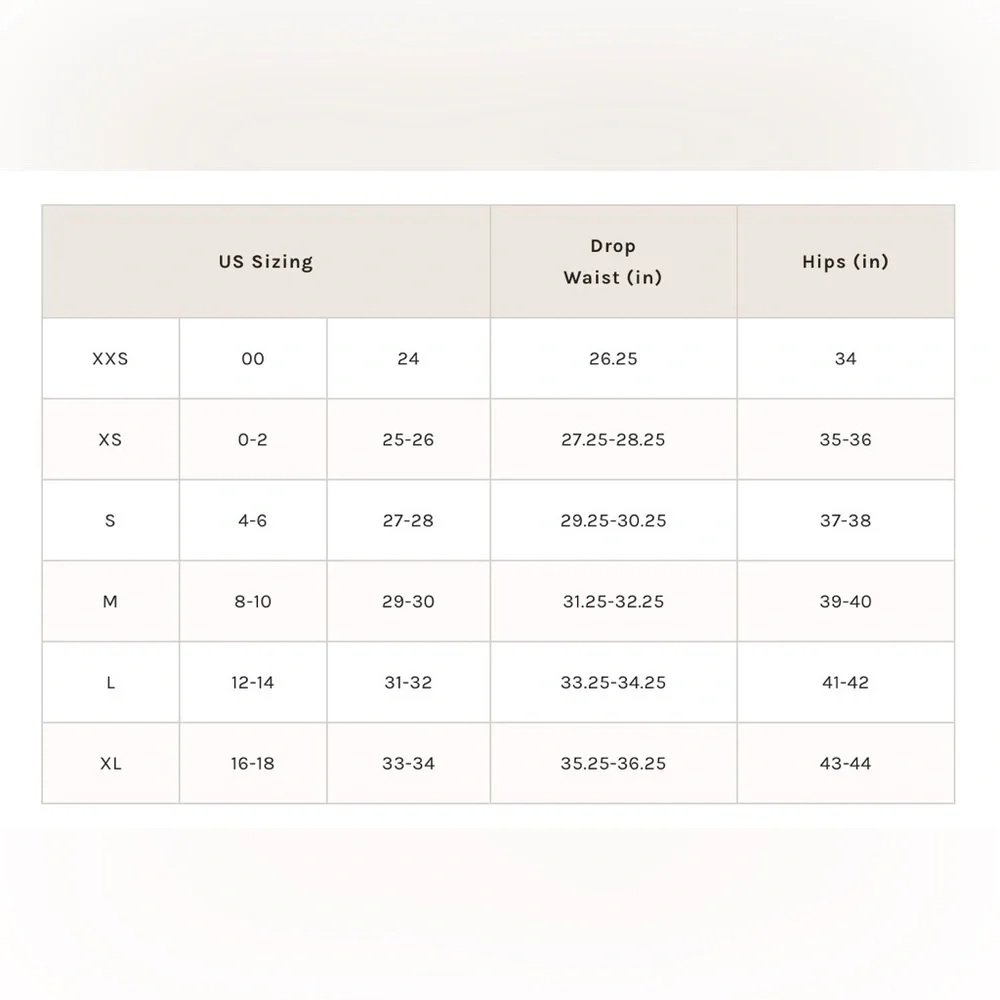Viewport: 1000px width, 1000px height.
Task: Click the 35.25-36.25 drop waist cell
Action: pos(614,763)
